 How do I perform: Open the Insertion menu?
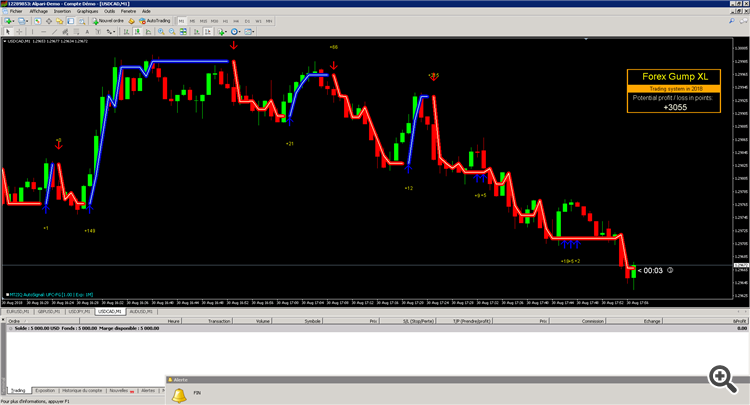click(x=62, y=11)
